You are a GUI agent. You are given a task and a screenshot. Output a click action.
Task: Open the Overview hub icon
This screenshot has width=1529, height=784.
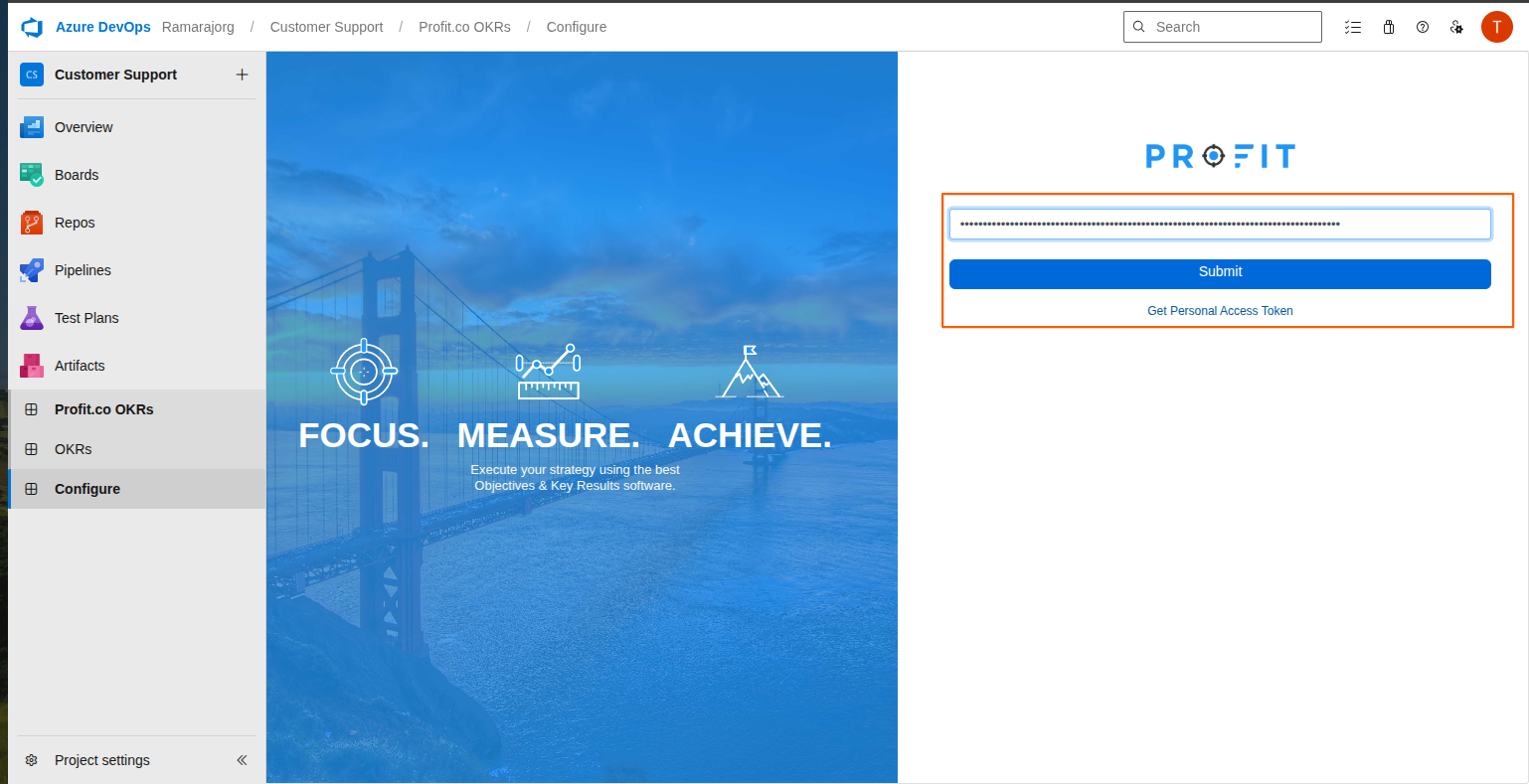point(32,127)
